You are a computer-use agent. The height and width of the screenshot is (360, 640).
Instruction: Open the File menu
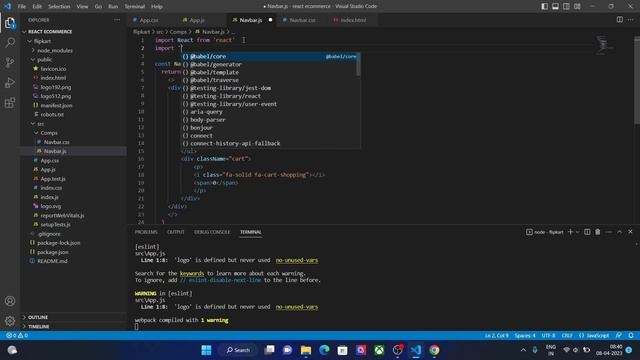pyautogui.click(x=22, y=6)
